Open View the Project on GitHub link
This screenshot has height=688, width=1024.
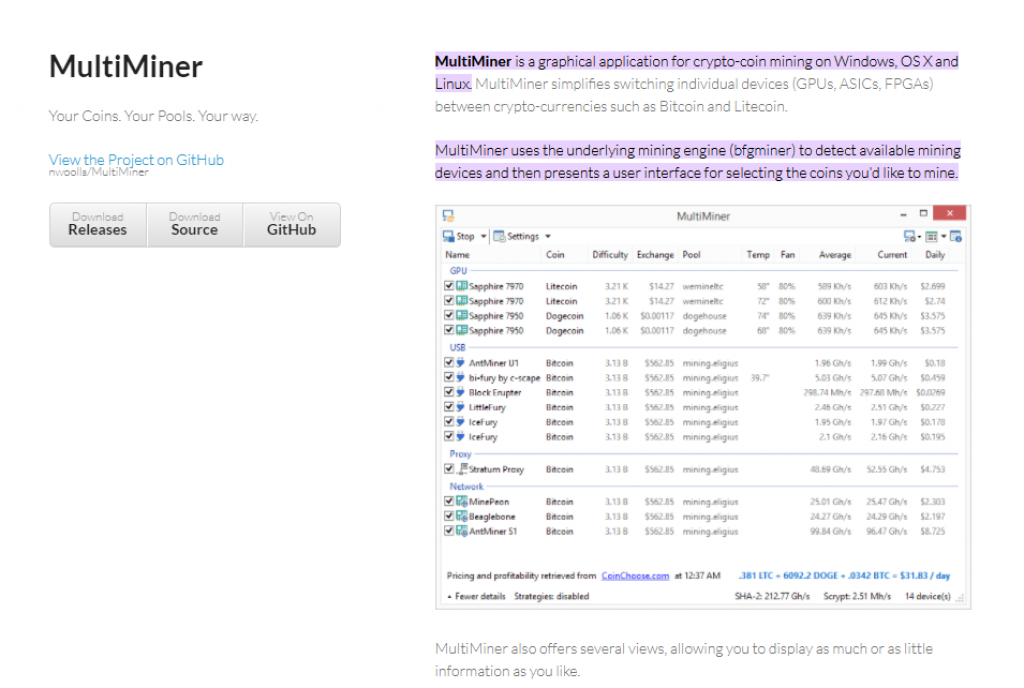click(x=136, y=160)
